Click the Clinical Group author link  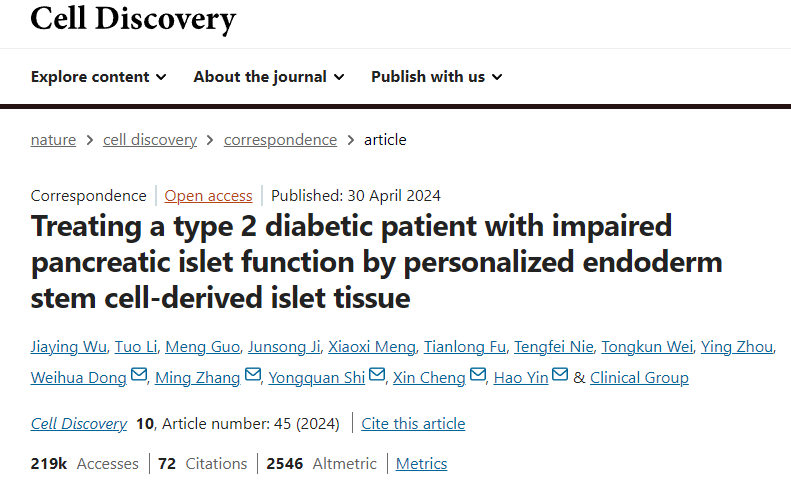click(x=639, y=377)
